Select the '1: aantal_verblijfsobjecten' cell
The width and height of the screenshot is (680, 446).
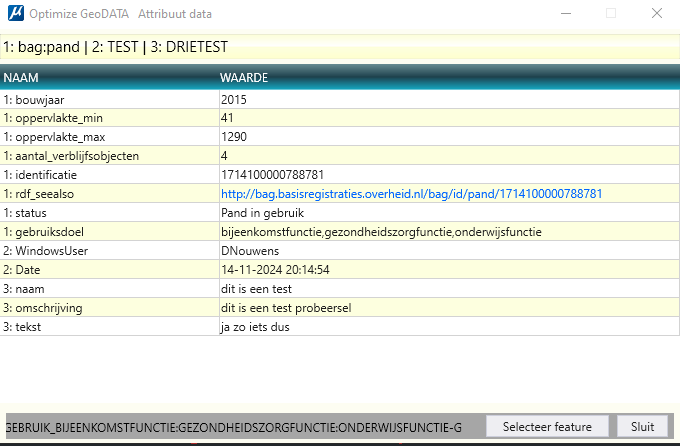point(110,156)
